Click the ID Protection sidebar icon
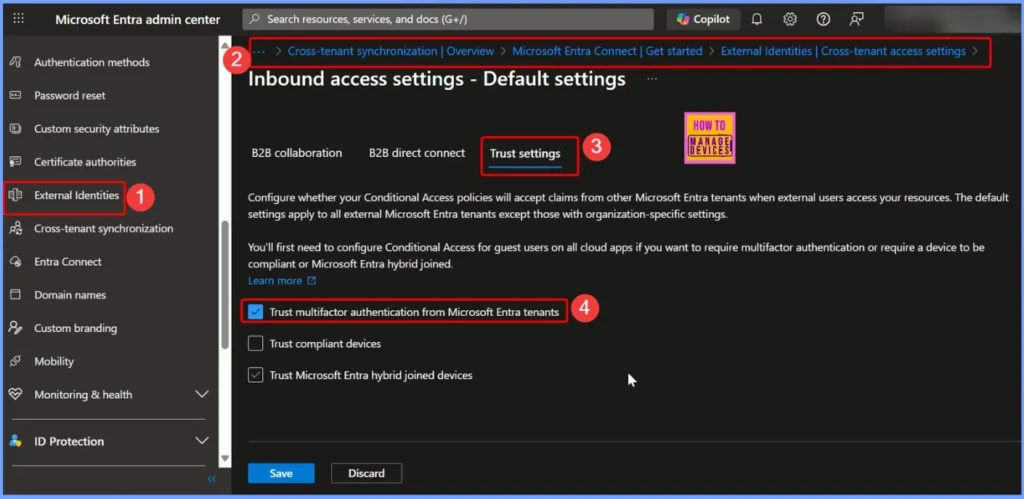The width and height of the screenshot is (1024, 499). pyautogui.click(x=15, y=441)
